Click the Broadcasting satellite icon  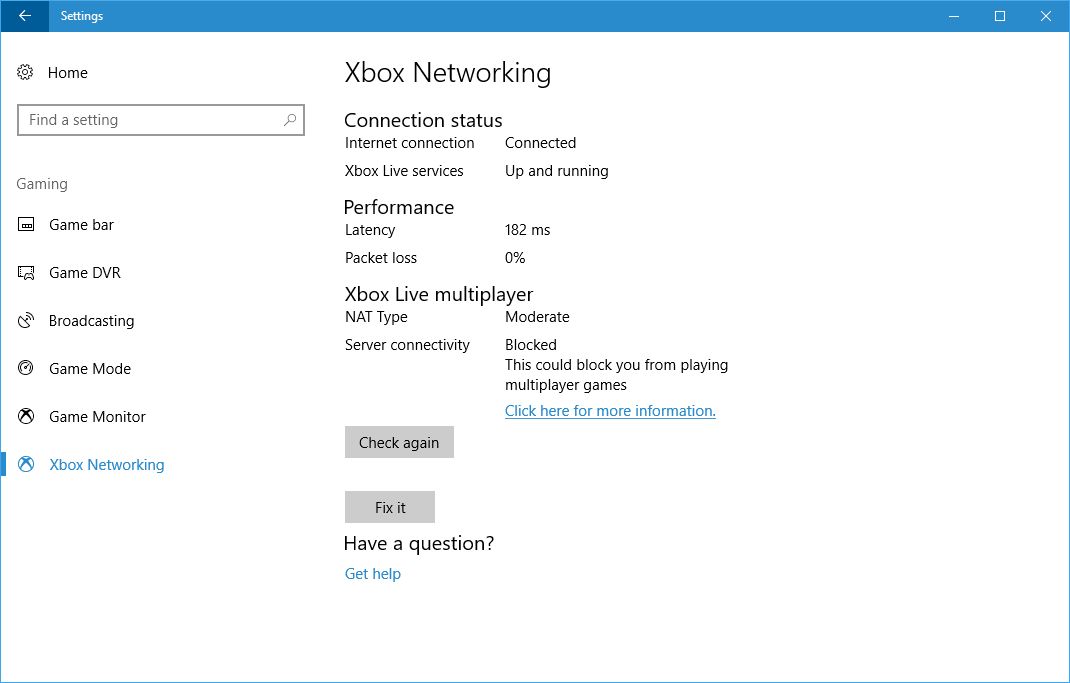[26, 321]
